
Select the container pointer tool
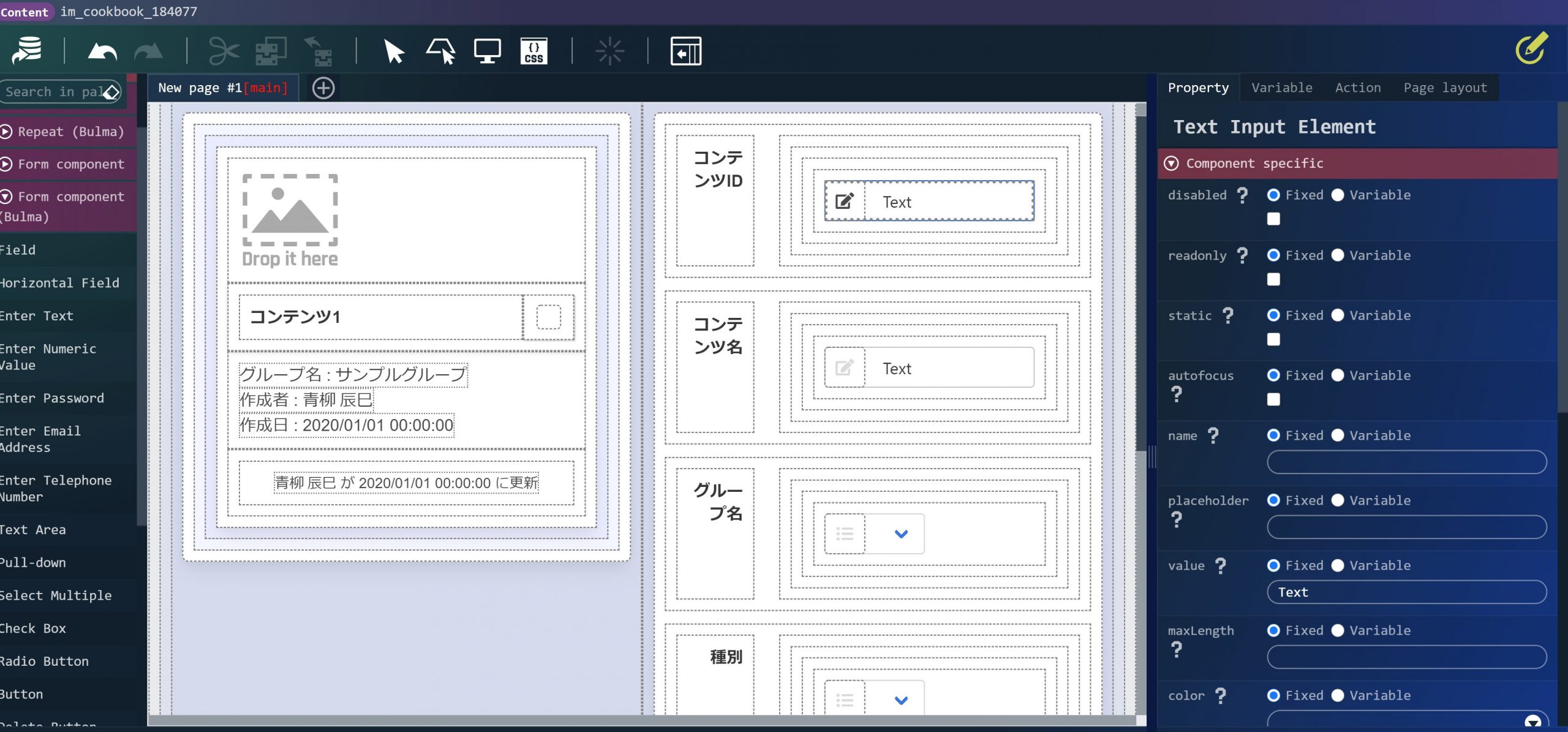tap(441, 51)
